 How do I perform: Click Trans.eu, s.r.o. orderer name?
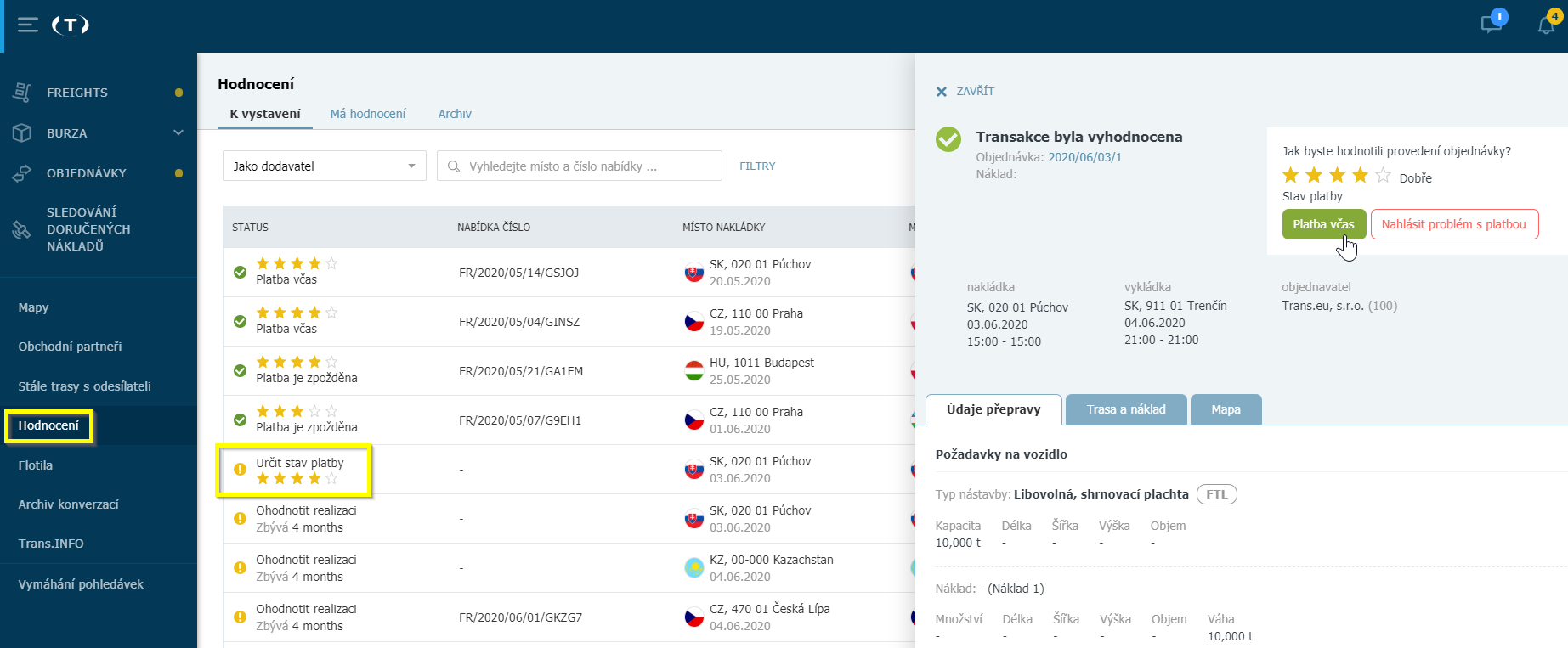click(x=1322, y=306)
